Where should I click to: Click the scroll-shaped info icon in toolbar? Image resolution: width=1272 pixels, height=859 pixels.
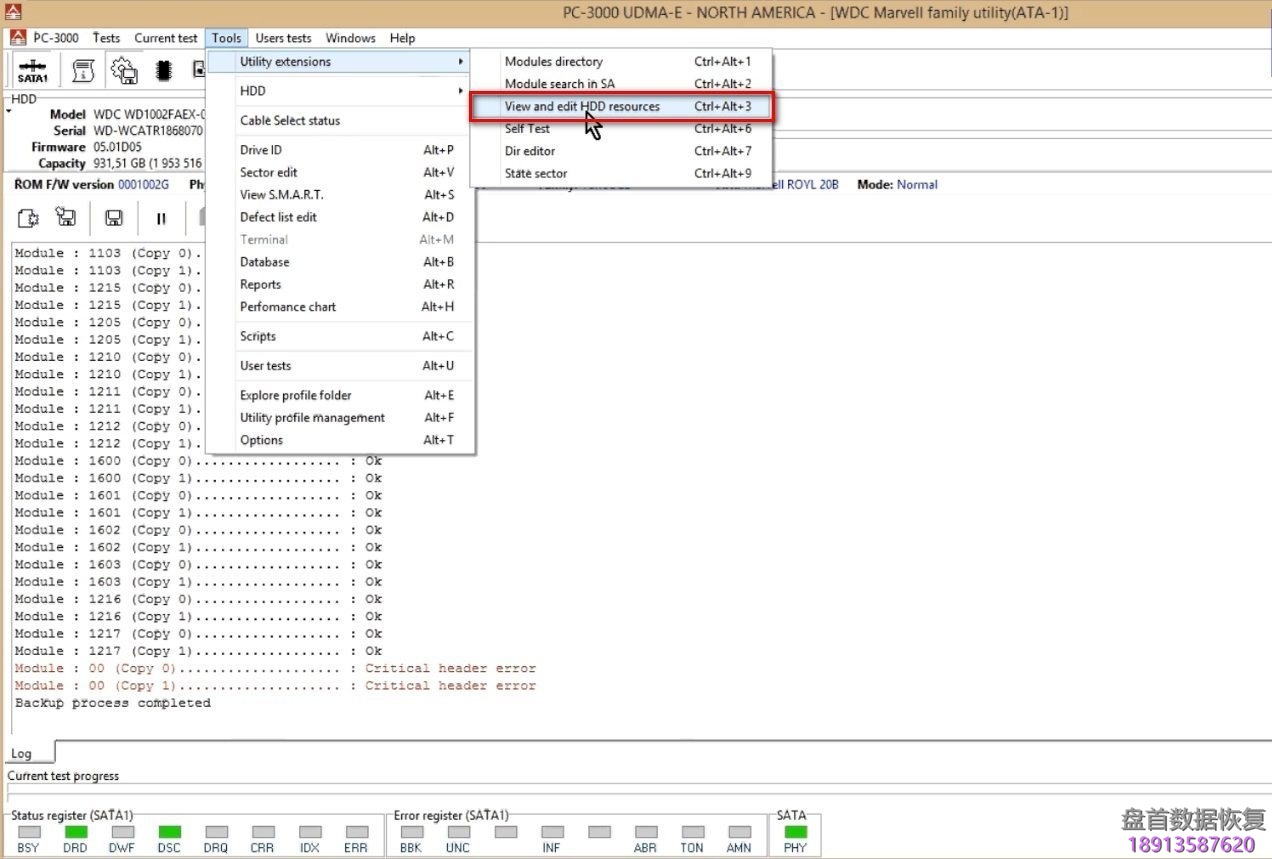[84, 71]
